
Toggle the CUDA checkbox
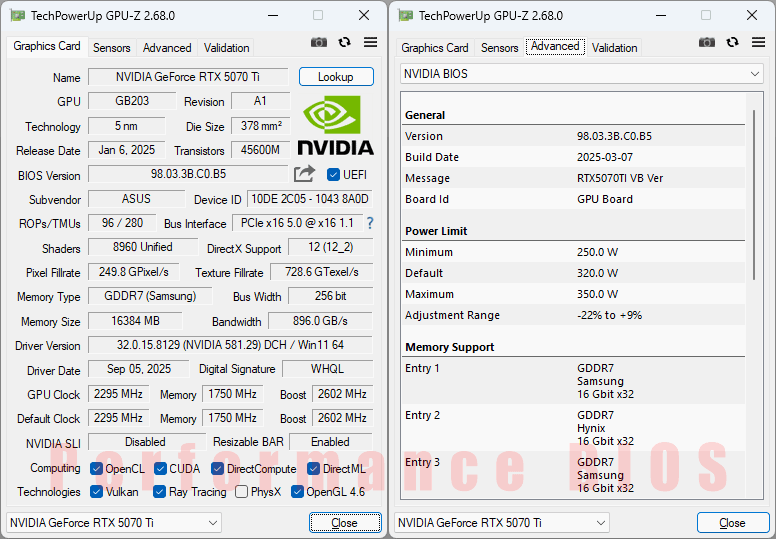pos(160,469)
